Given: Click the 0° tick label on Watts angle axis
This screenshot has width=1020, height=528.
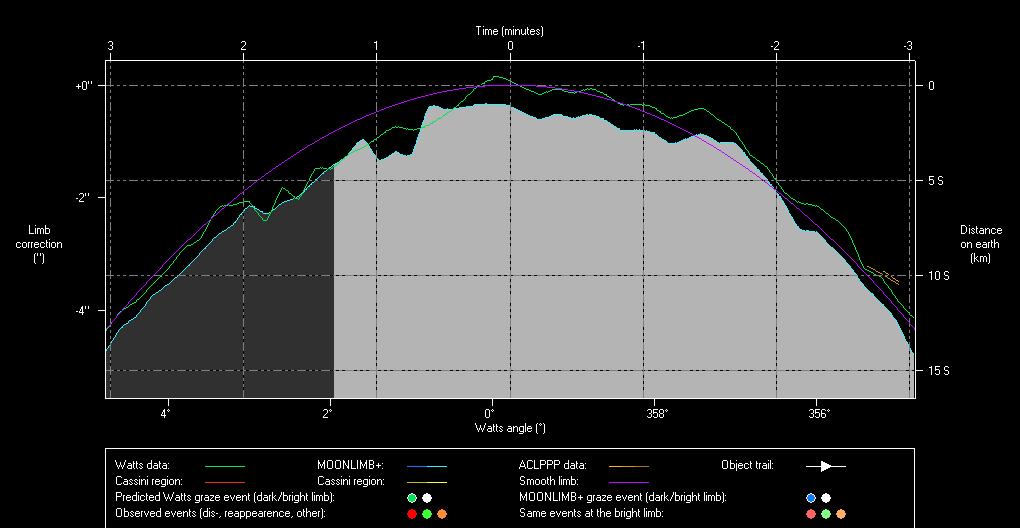Looking at the screenshot, I should coord(490,412).
